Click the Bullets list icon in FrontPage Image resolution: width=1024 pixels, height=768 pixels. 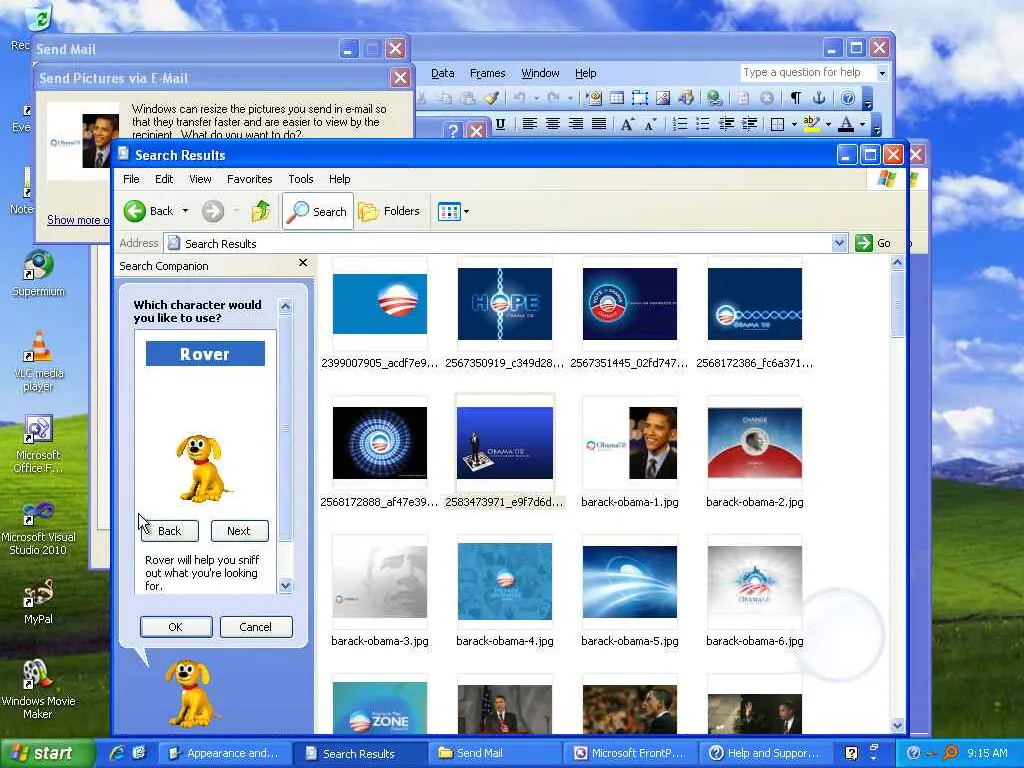click(x=703, y=124)
